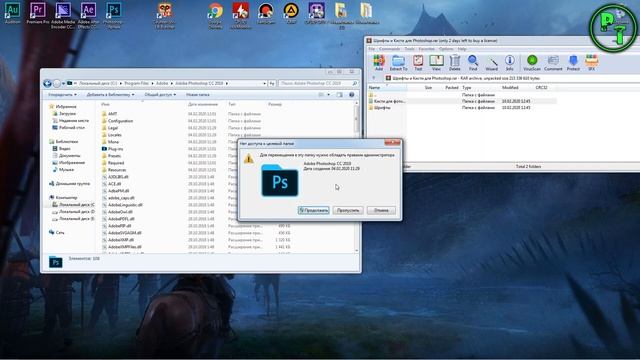This screenshot has height=360, width=640.
Task: Select Legal folder in Explorer
Action: tap(110, 128)
